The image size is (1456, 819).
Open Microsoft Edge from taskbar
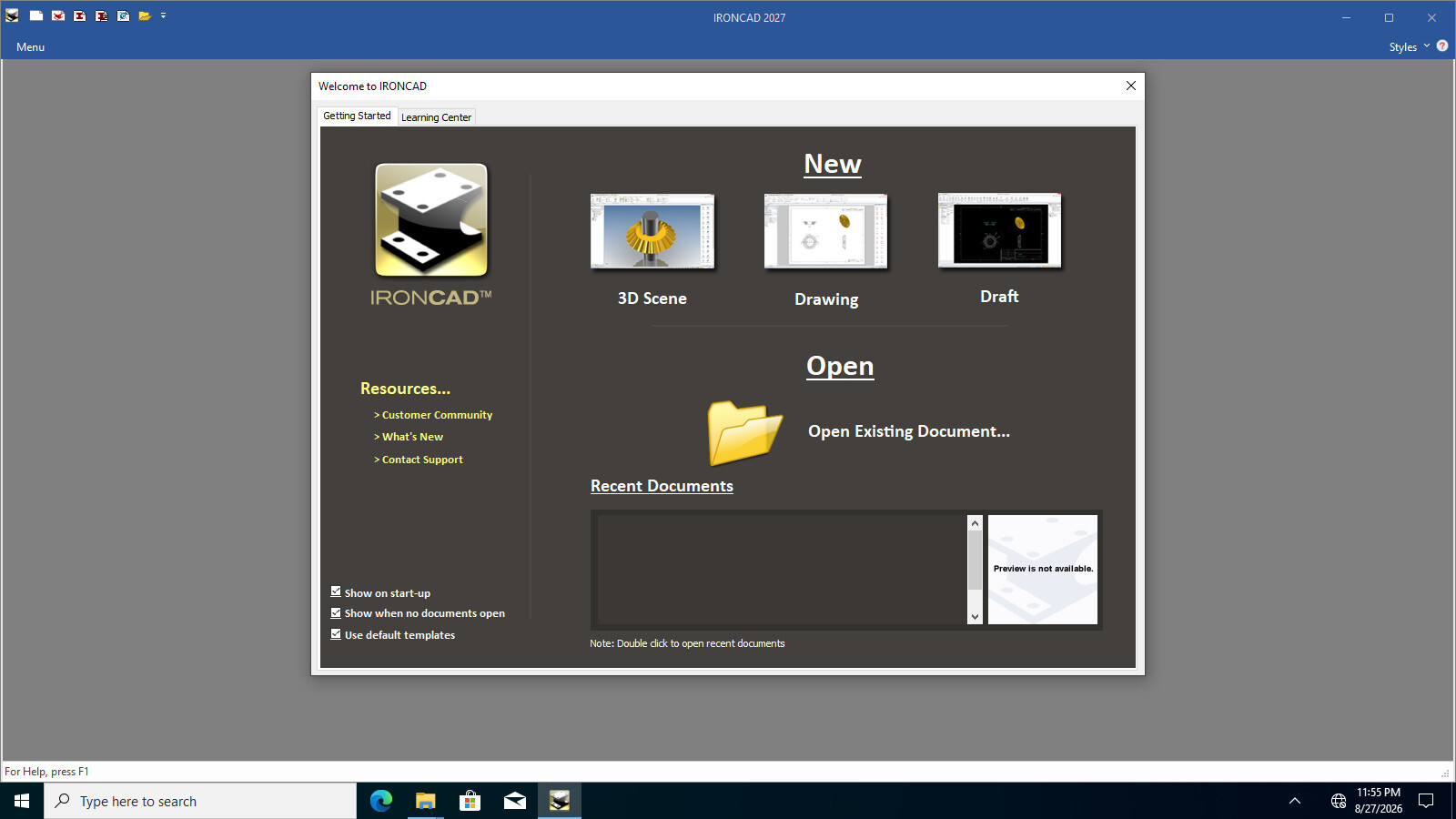[x=381, y=801]
